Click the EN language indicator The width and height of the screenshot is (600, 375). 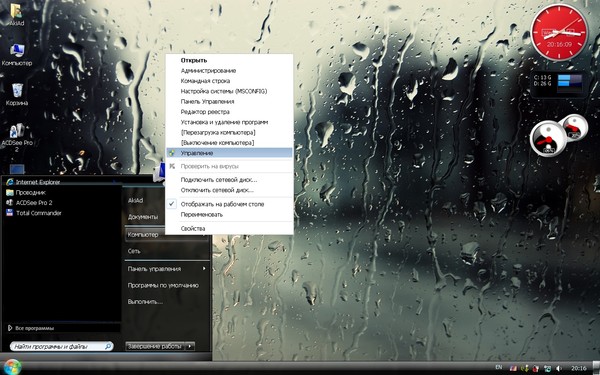click(x=499, y=367)
